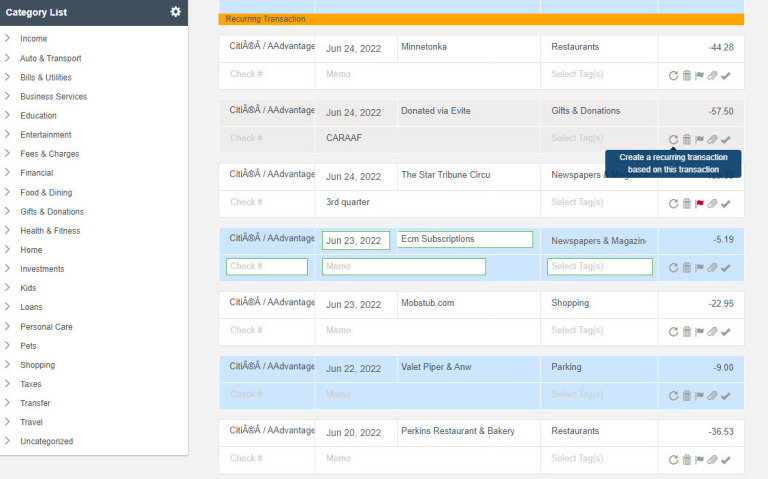Image resolution: width=768 pixels, height=479 pixels.
Task: Select Fees & Charges category
Action: click(49, 154)
